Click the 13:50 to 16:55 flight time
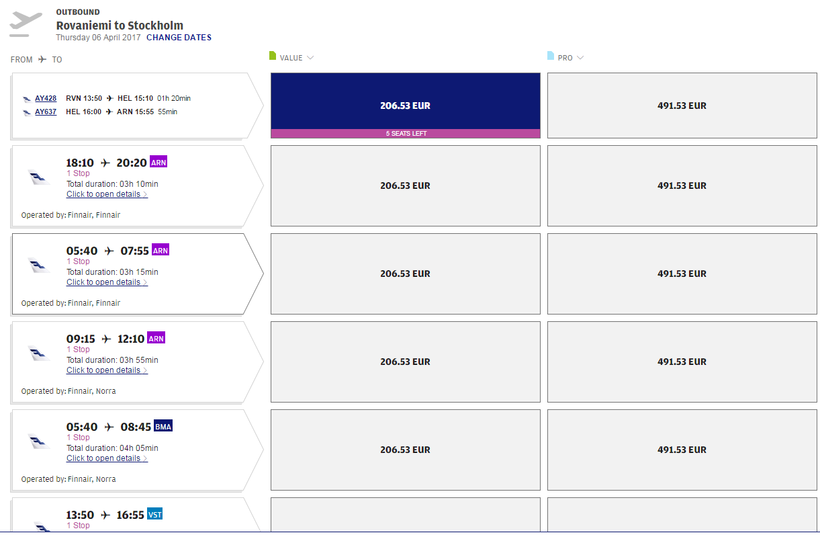 click(105, 515)
